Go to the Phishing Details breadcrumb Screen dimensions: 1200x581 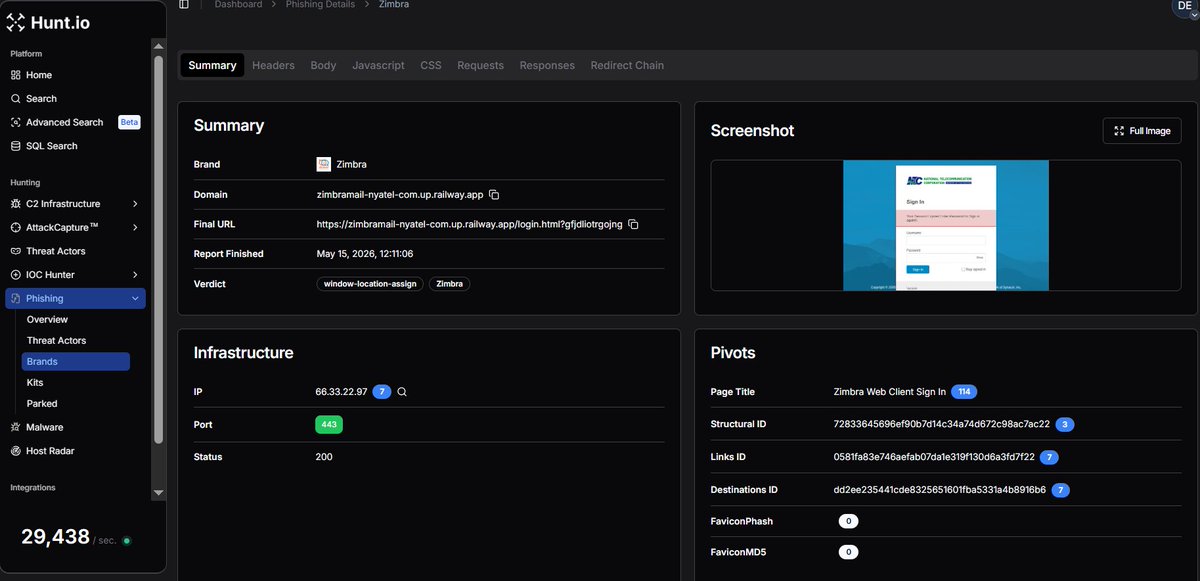coord(320,5)
